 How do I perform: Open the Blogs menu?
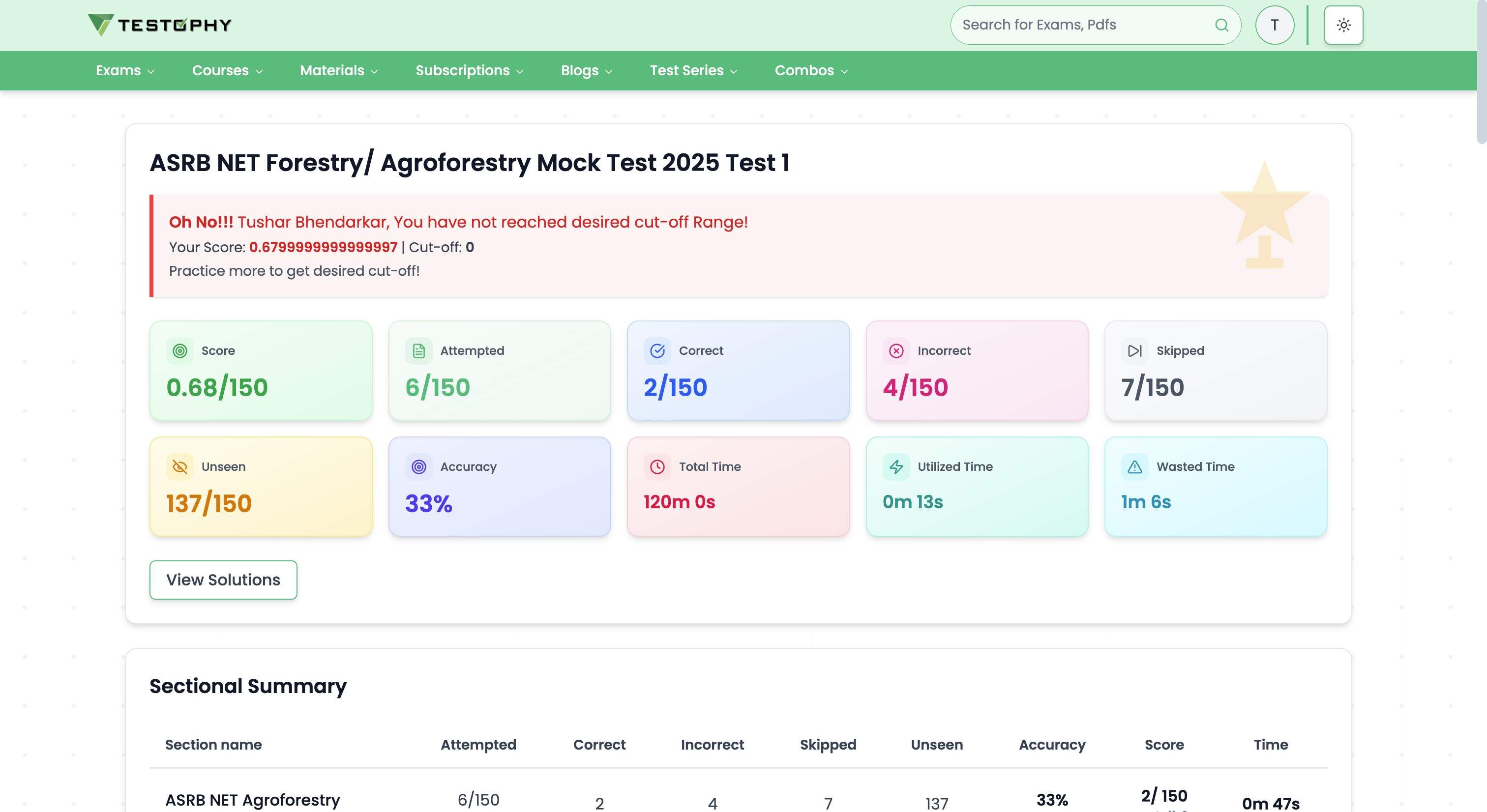(x=585, y=70)
